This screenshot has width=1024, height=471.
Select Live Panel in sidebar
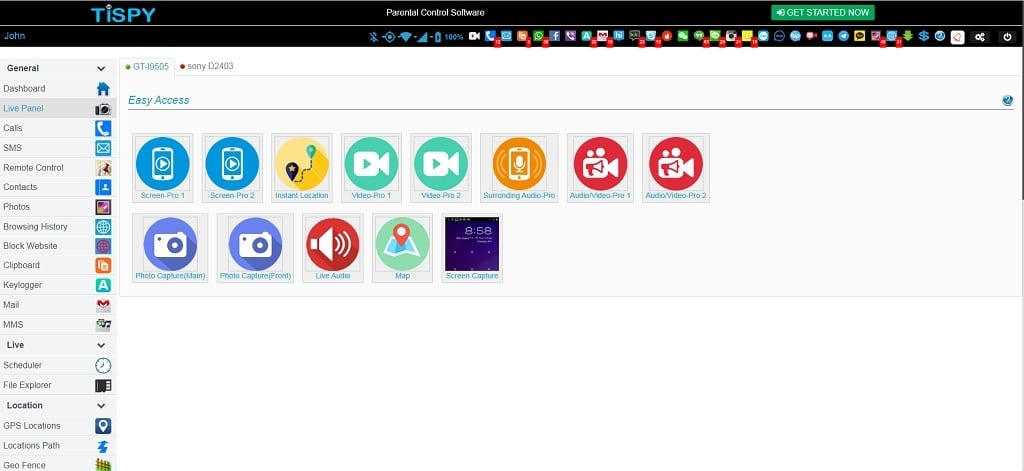coord(58,108)
